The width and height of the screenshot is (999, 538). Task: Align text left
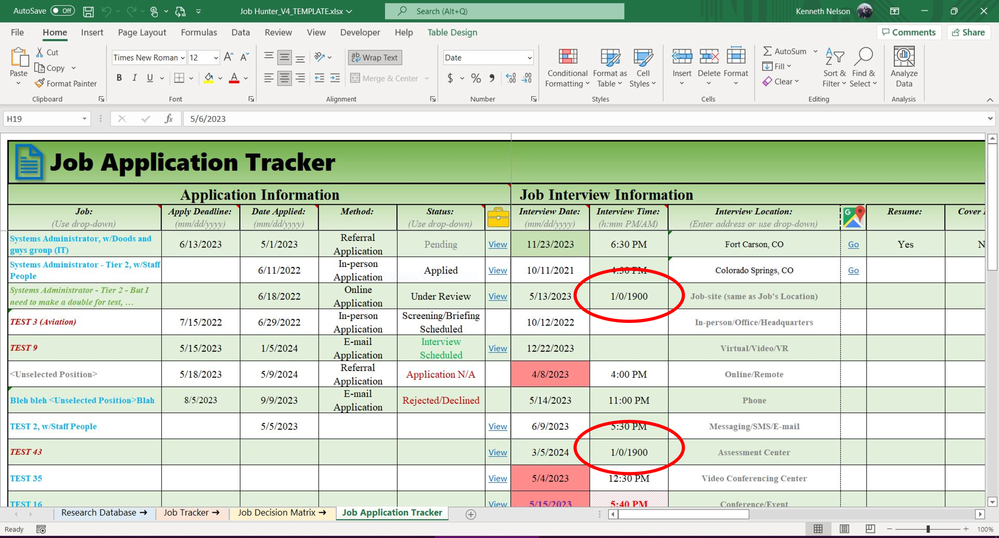pyautogui.click(x=269, y=78)
